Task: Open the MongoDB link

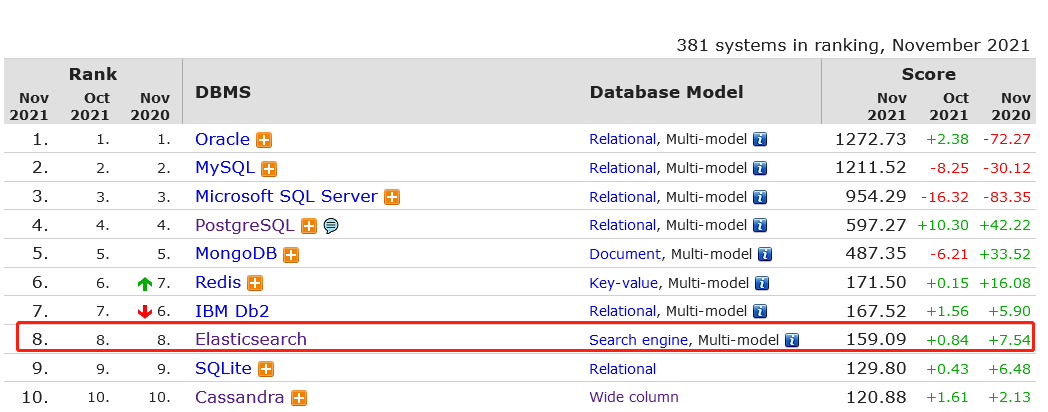Action: pyautogui.click(x=236, y=254)
